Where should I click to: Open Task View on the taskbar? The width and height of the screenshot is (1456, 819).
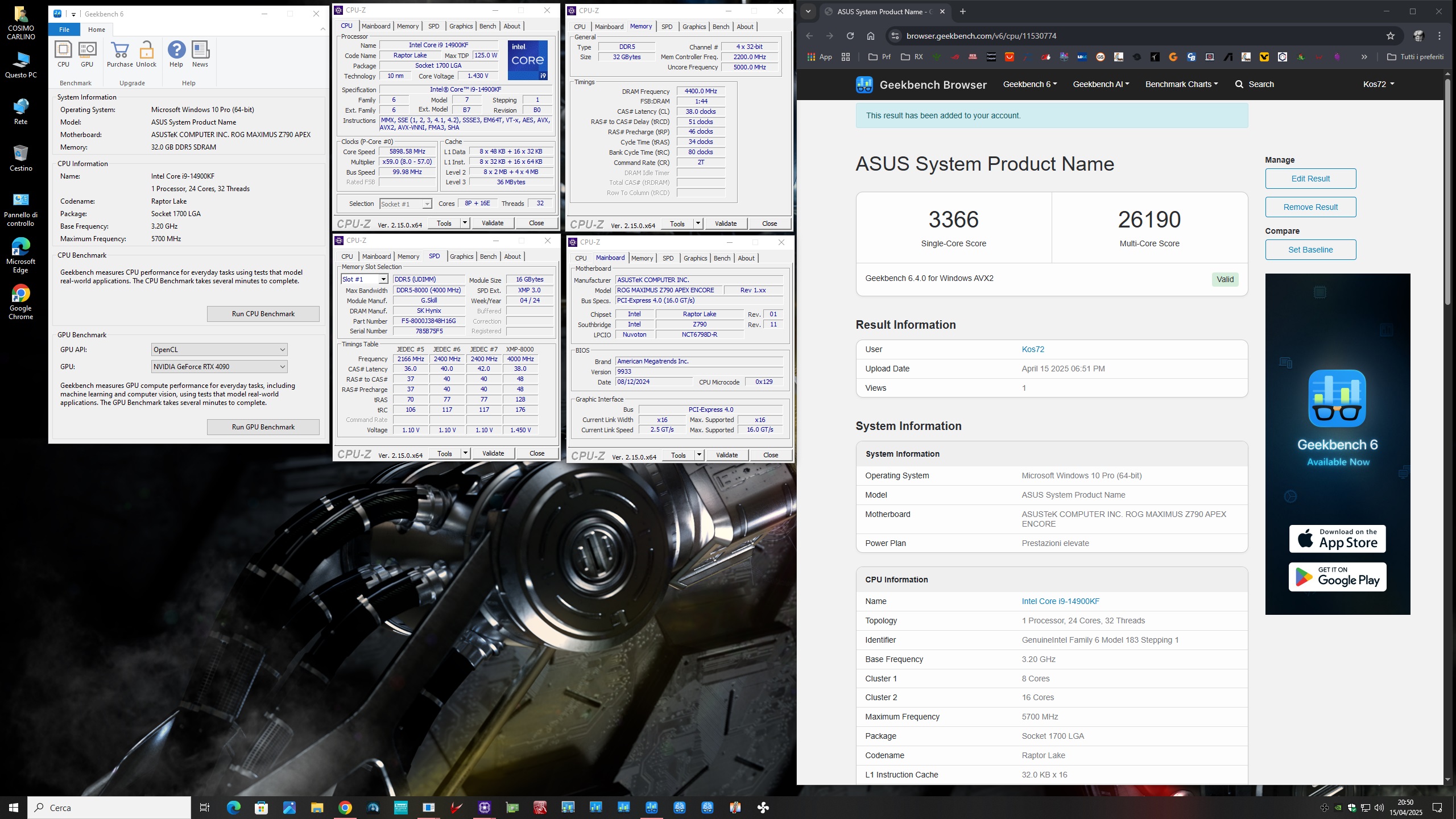(x=205, y=808)
